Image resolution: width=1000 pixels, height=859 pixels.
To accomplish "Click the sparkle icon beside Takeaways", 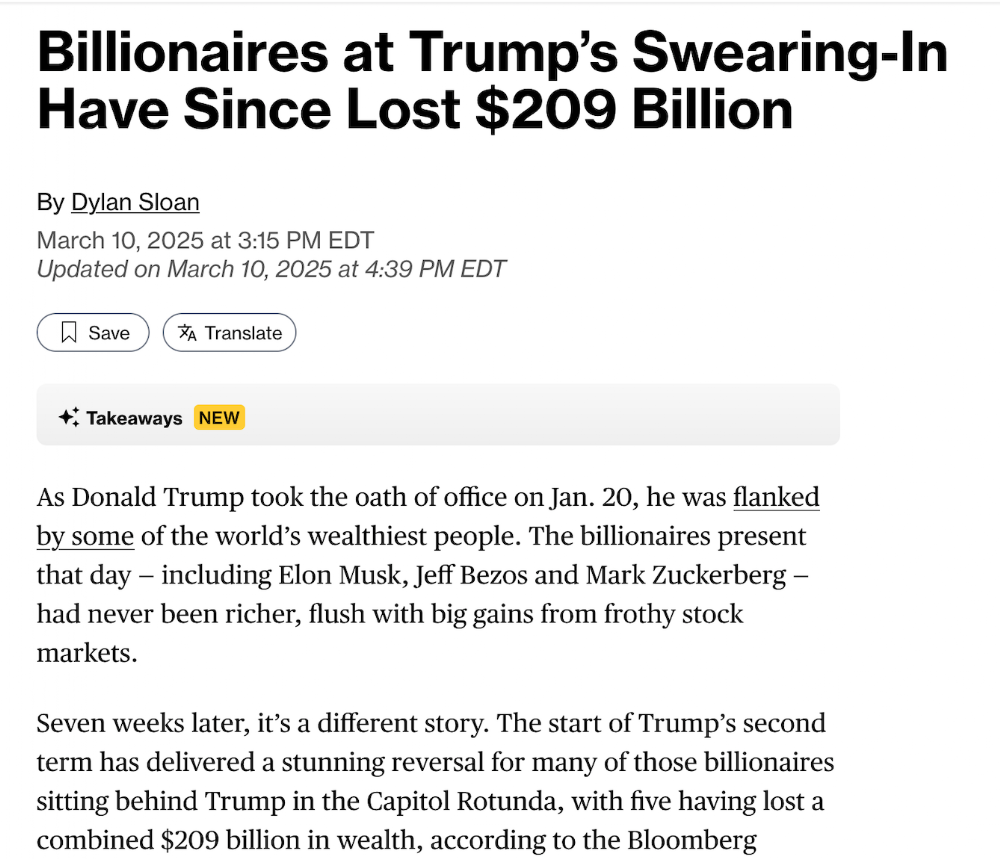I will click(x=68, y=418).
